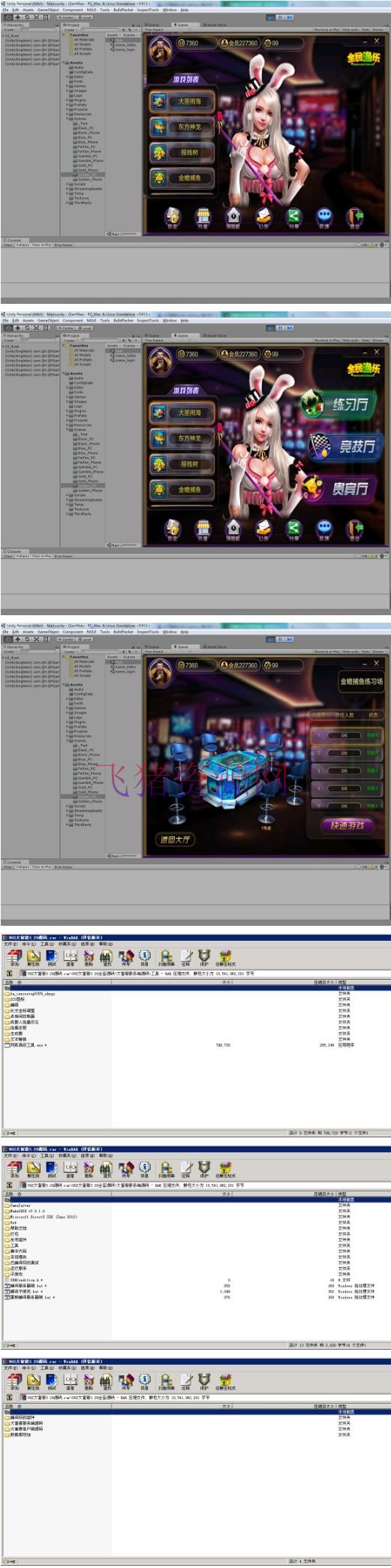
Task: Click 测试 toolbar icon in first WinRAR window
Action: click(52, 958)
